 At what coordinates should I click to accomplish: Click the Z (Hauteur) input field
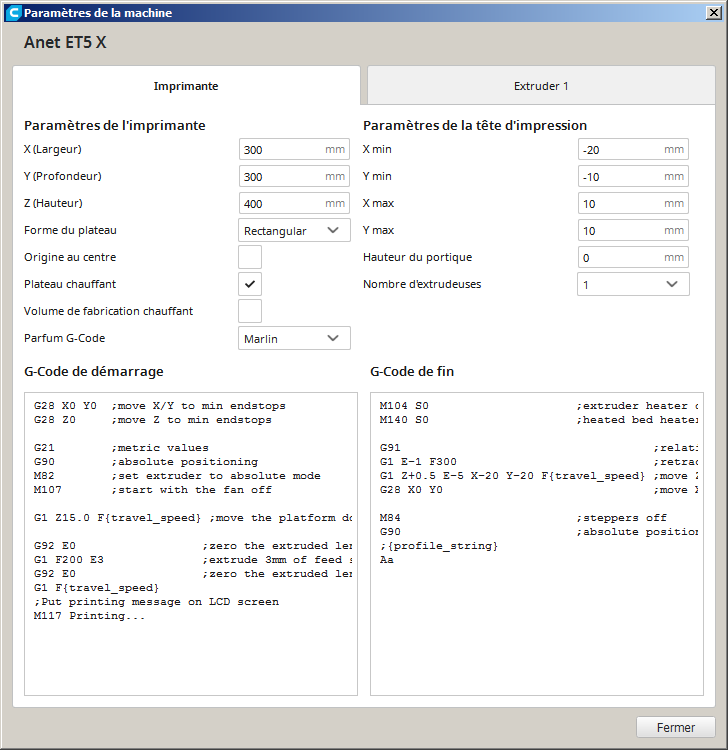(294, 203)
